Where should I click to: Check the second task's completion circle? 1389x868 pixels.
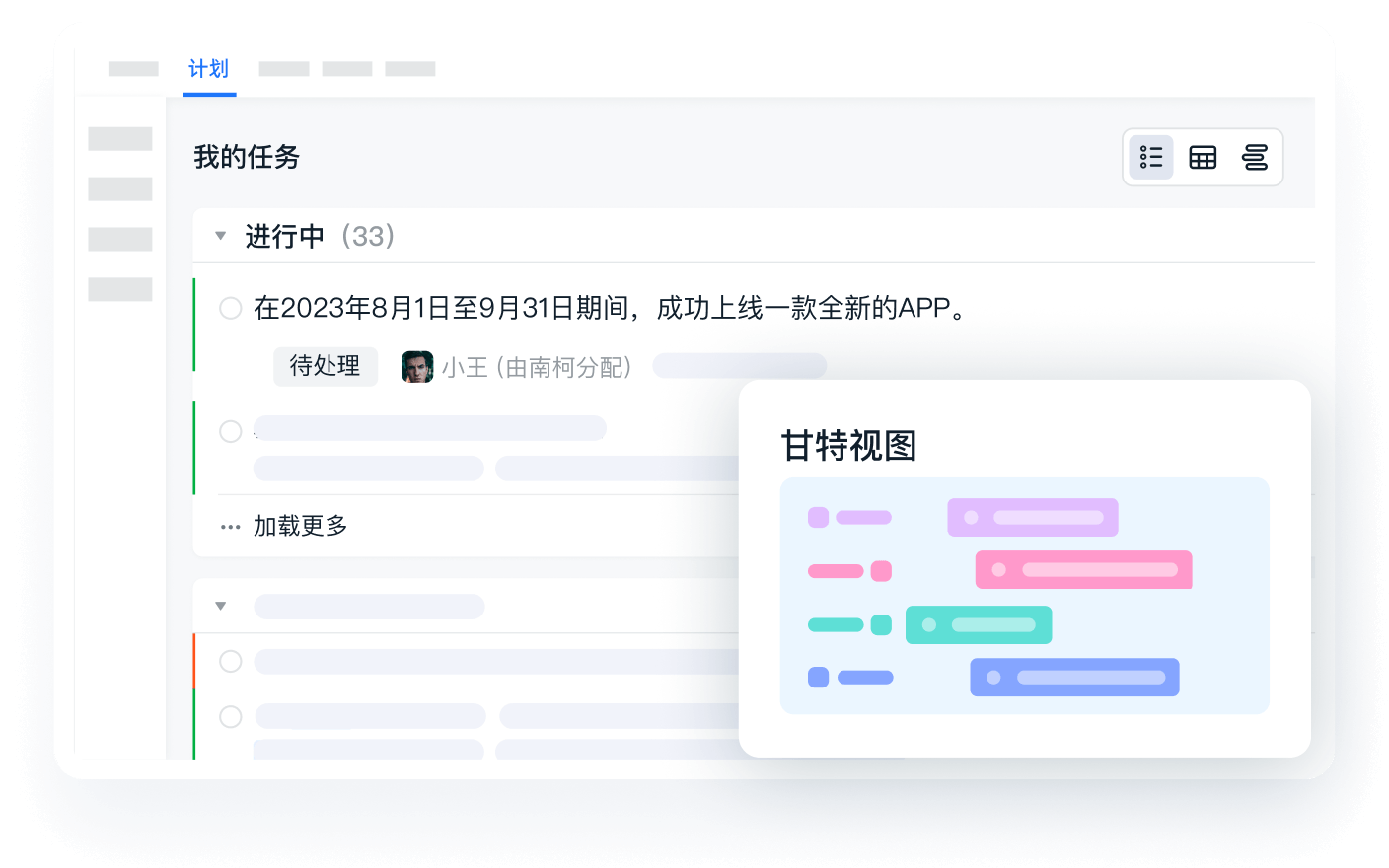tap(230, 431)
